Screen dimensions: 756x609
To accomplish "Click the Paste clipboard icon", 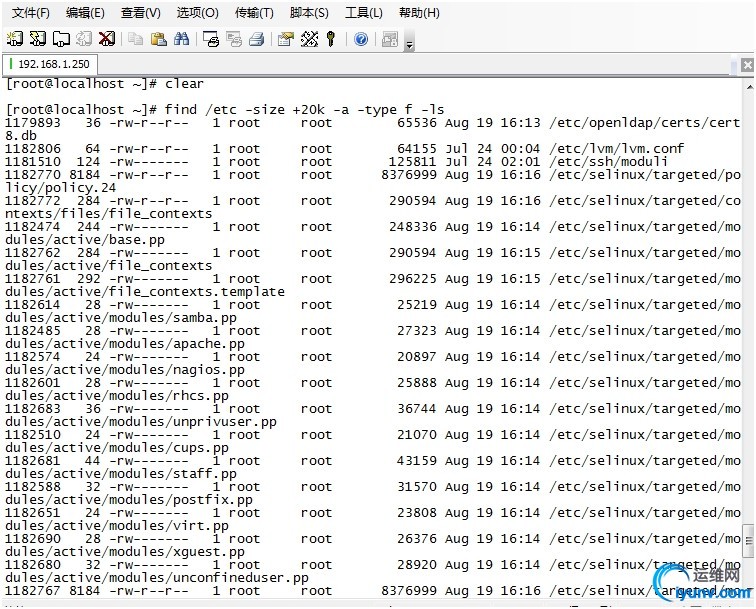I will click(158, 39).
